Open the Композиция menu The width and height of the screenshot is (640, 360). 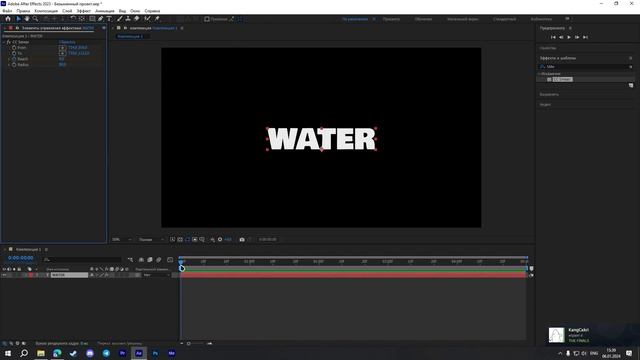click(46, 11)
